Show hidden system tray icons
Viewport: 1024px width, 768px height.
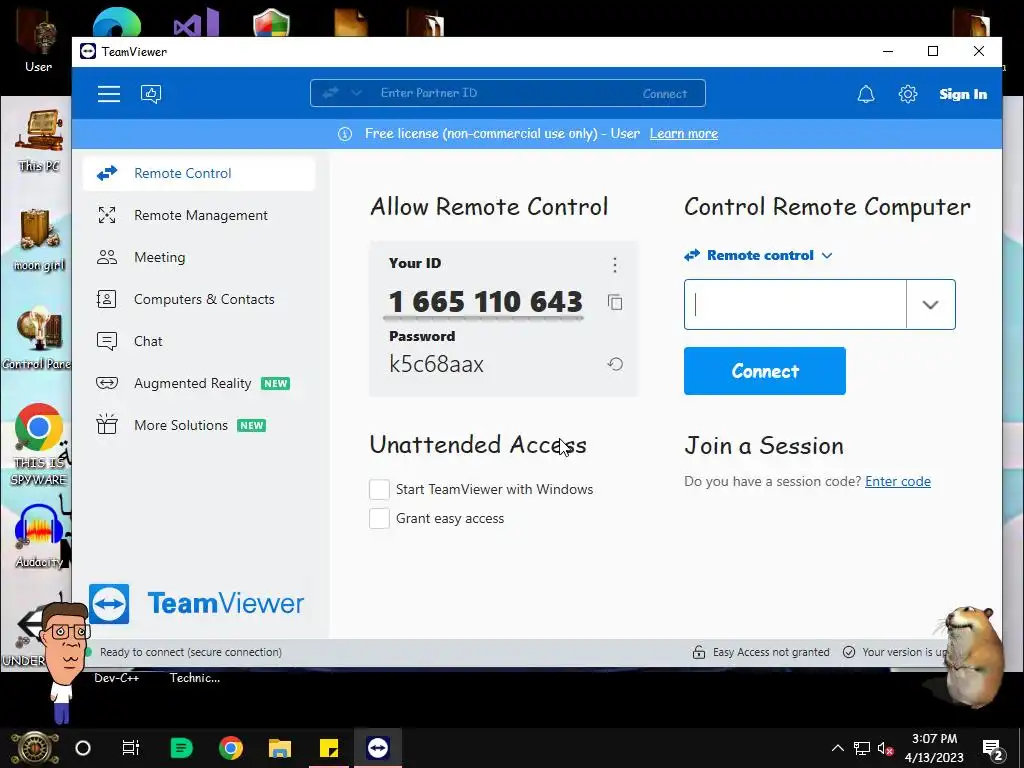(x=837, y=748)
